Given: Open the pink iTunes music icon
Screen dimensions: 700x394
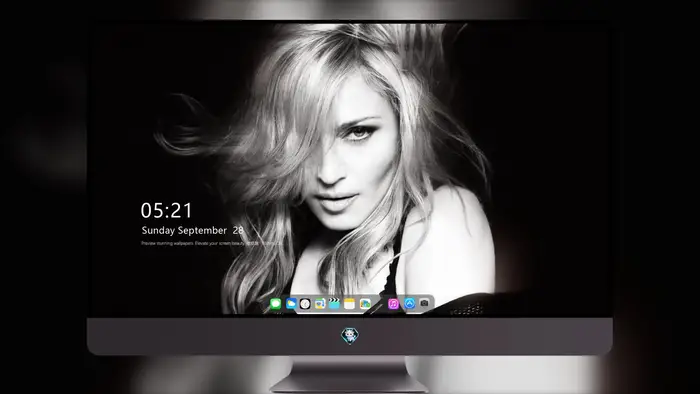Looking at the screenshot, I should pos(393,304).
